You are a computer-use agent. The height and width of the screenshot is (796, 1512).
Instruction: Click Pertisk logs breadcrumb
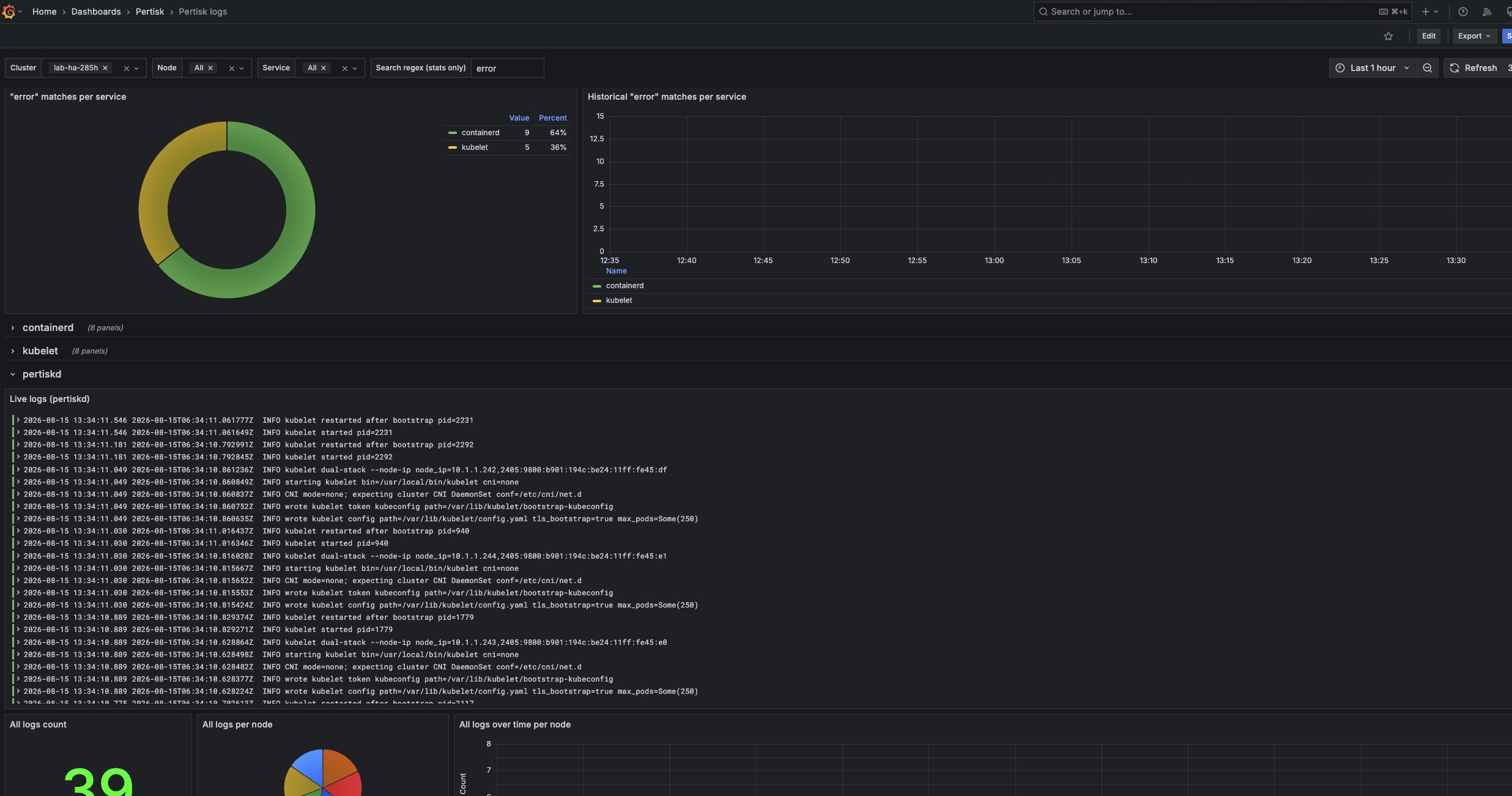pyautogui.click(x=202, y=12)
